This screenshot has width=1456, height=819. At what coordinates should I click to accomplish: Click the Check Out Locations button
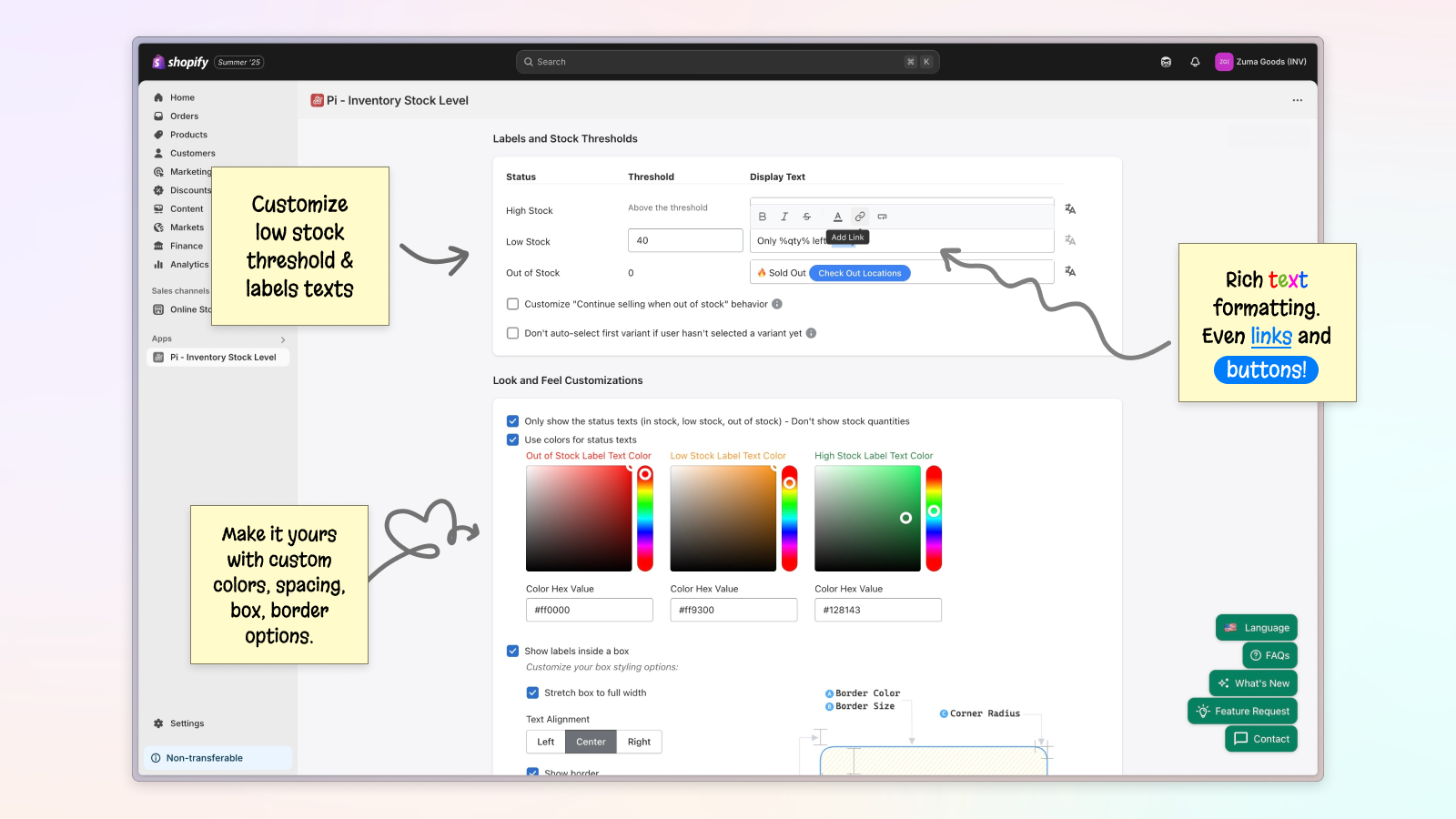(860, 273)
